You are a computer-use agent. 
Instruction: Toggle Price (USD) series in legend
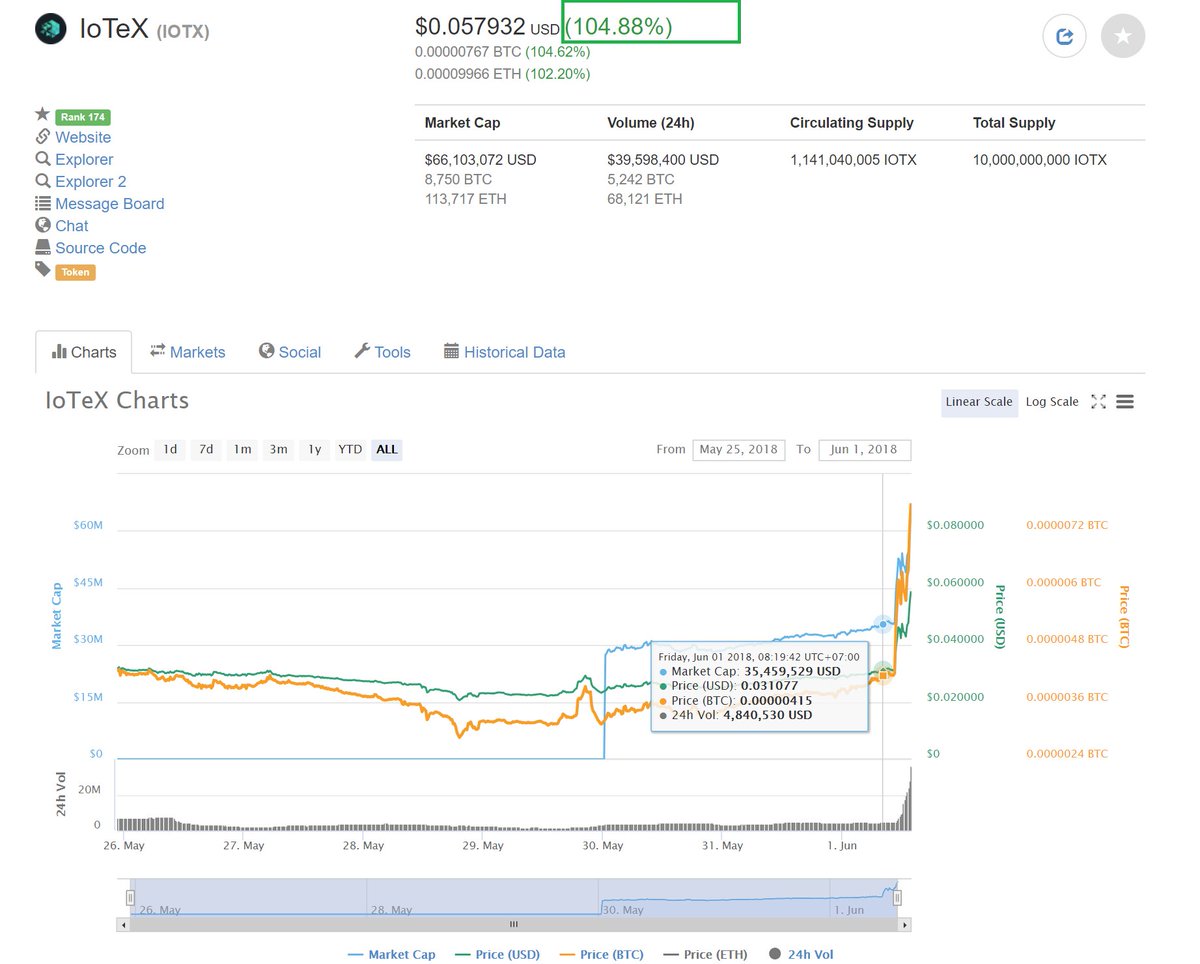(x=497, y=954)
